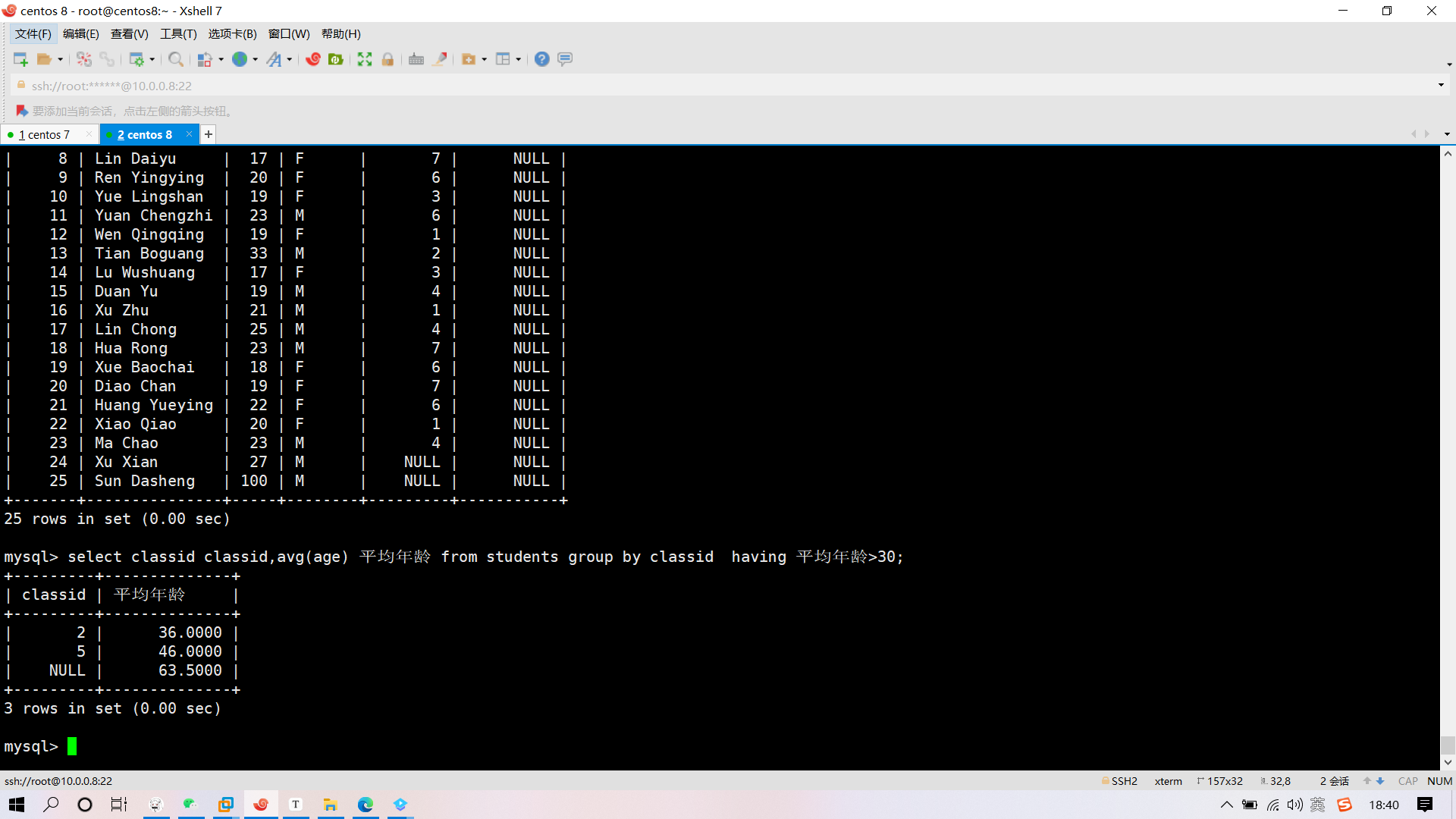Image resolution: width=1456 pixels, height=819 pixels.
Task: Open the Help question mark icon
Action: pos(541,59)
